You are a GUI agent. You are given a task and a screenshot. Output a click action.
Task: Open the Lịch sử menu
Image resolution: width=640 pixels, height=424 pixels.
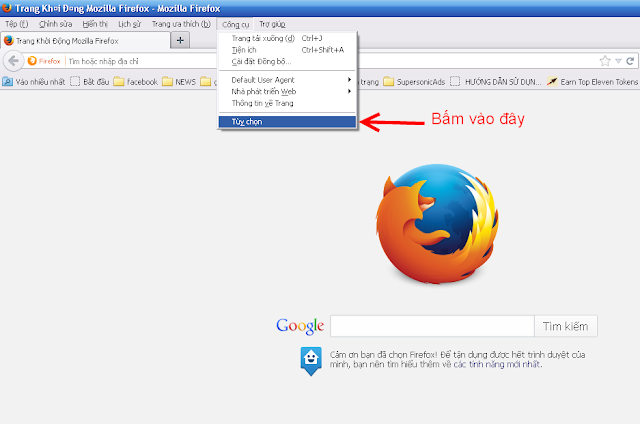(129, 24)
